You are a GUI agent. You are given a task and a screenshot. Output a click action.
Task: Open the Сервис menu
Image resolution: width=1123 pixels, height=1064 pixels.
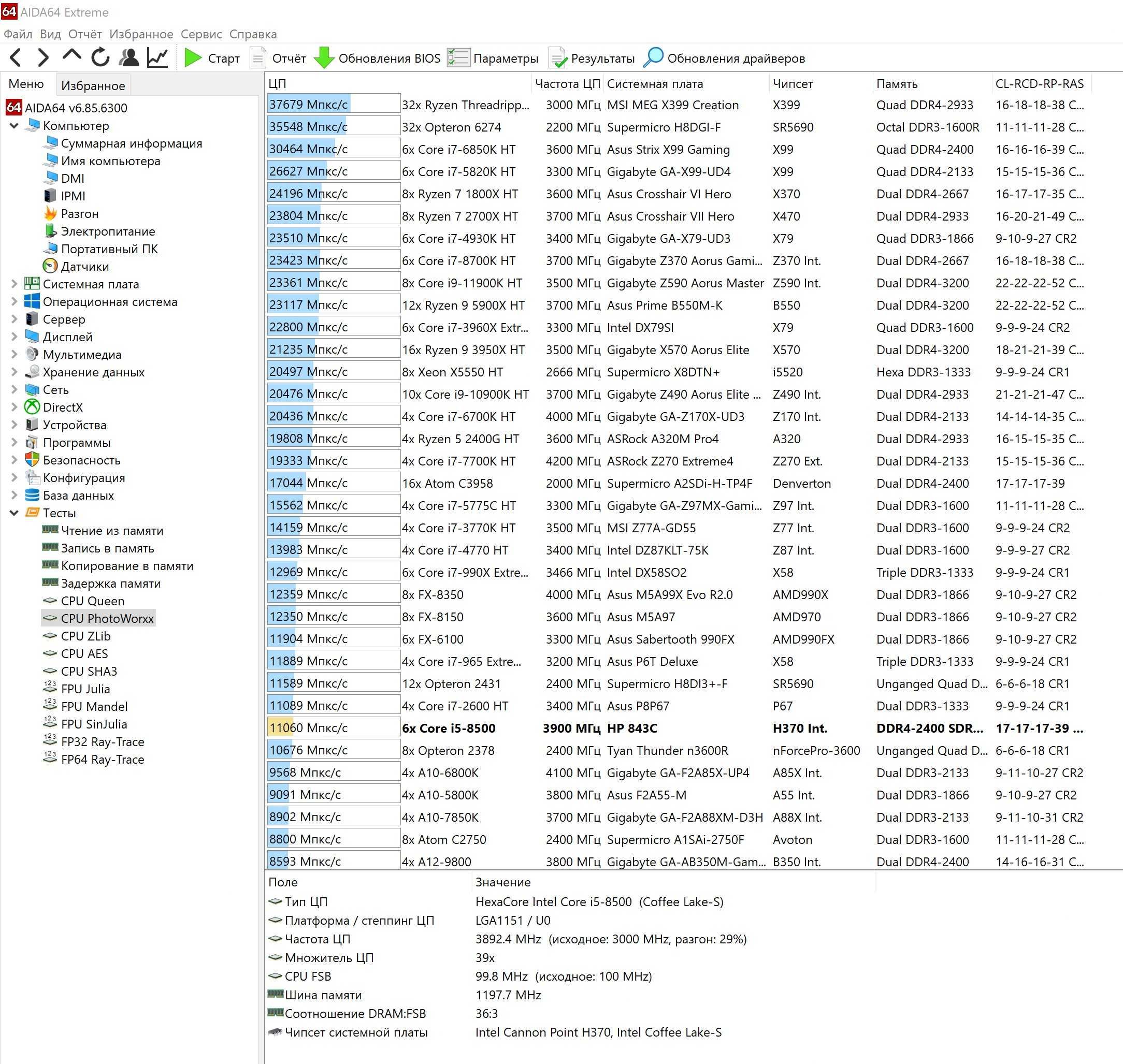(201, 34)
